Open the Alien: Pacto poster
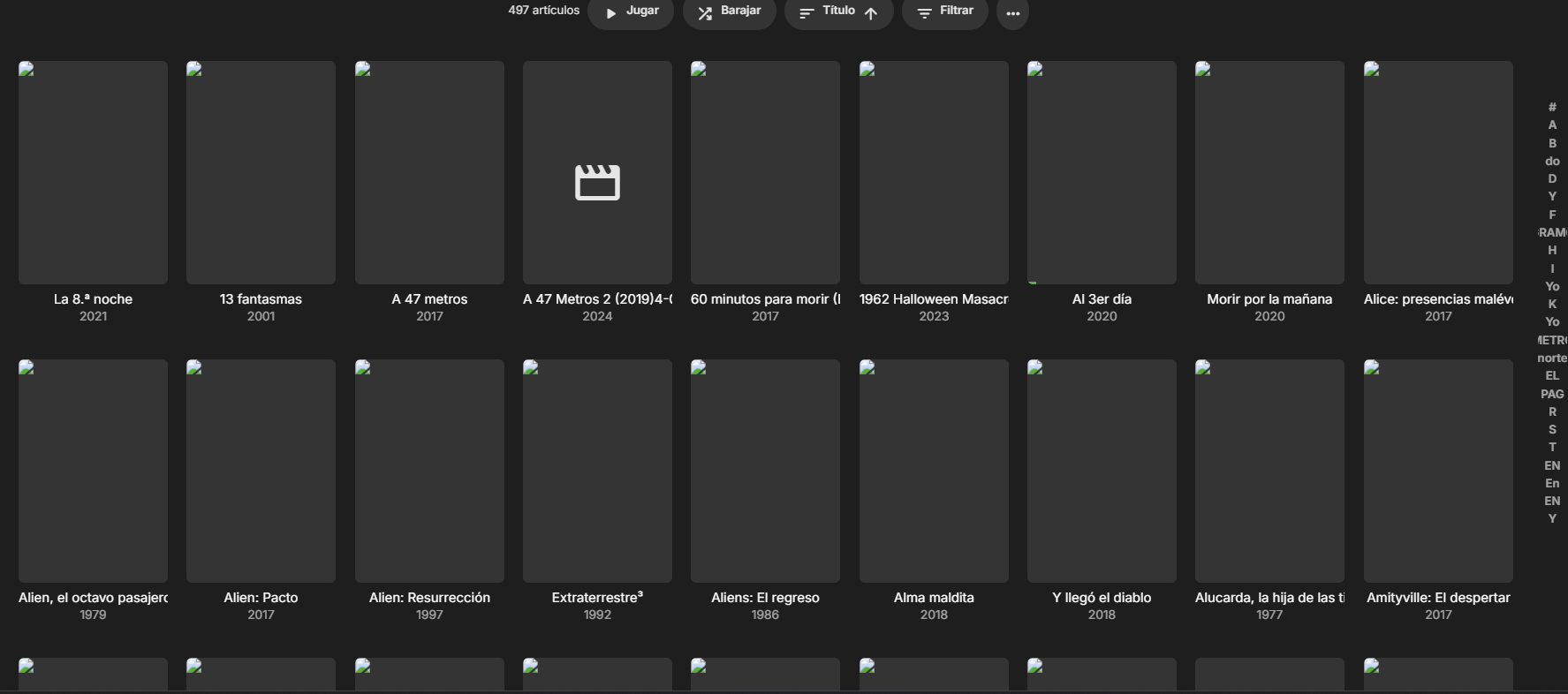 (261, 471)
